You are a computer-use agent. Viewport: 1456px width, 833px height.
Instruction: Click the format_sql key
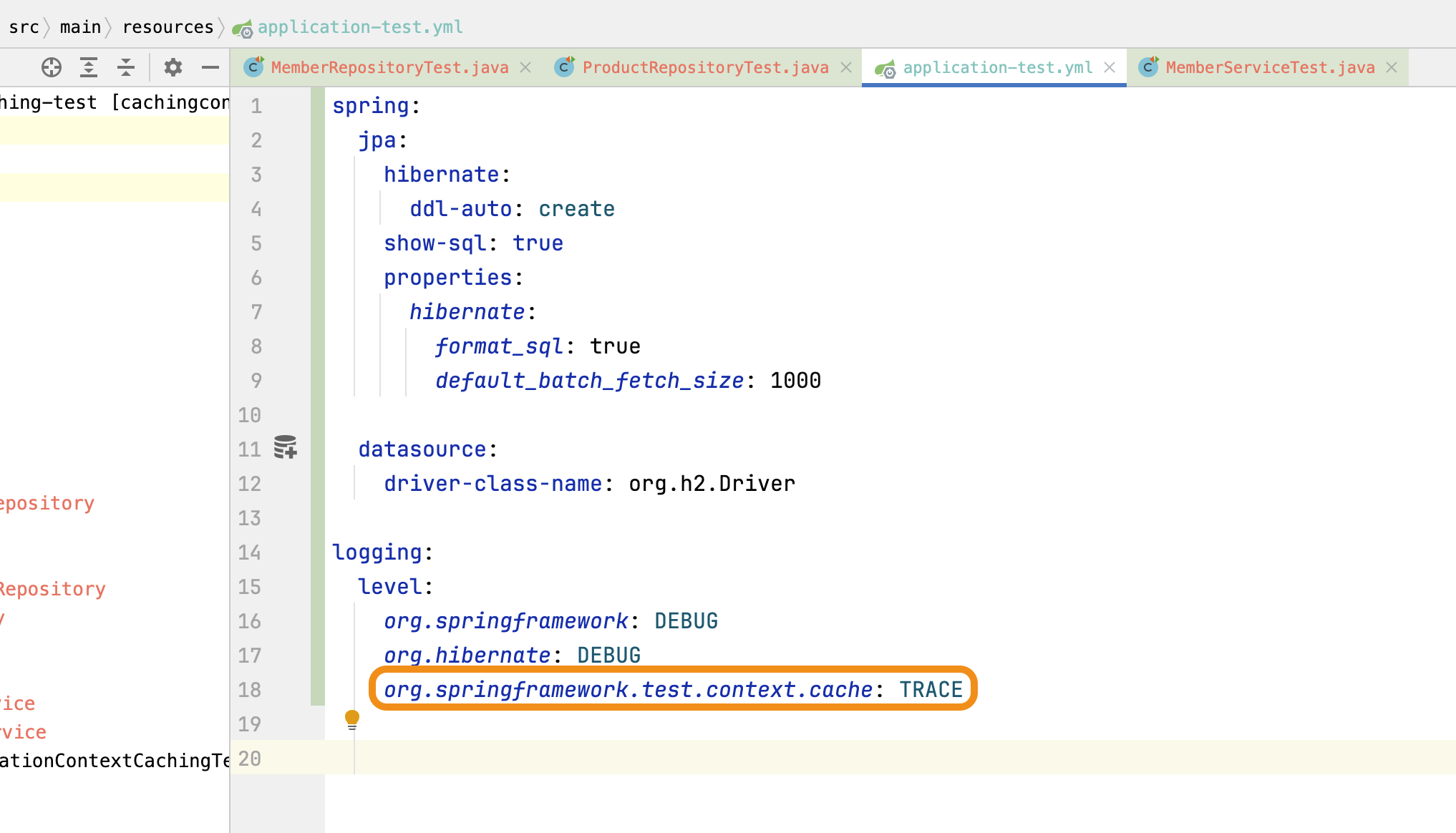pyautogui.click(x=499, y=346)
